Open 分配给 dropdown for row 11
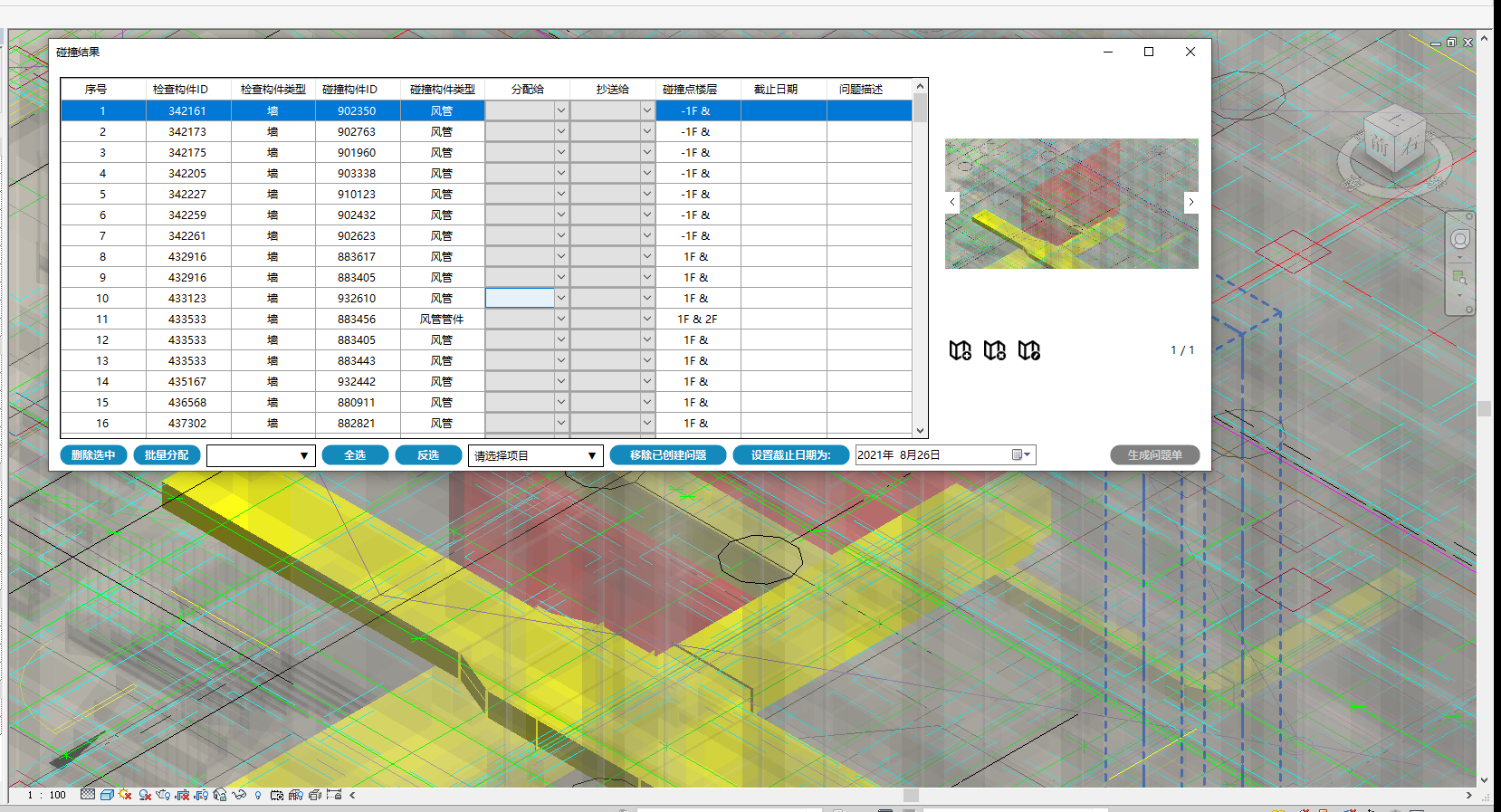 (561, 319)
